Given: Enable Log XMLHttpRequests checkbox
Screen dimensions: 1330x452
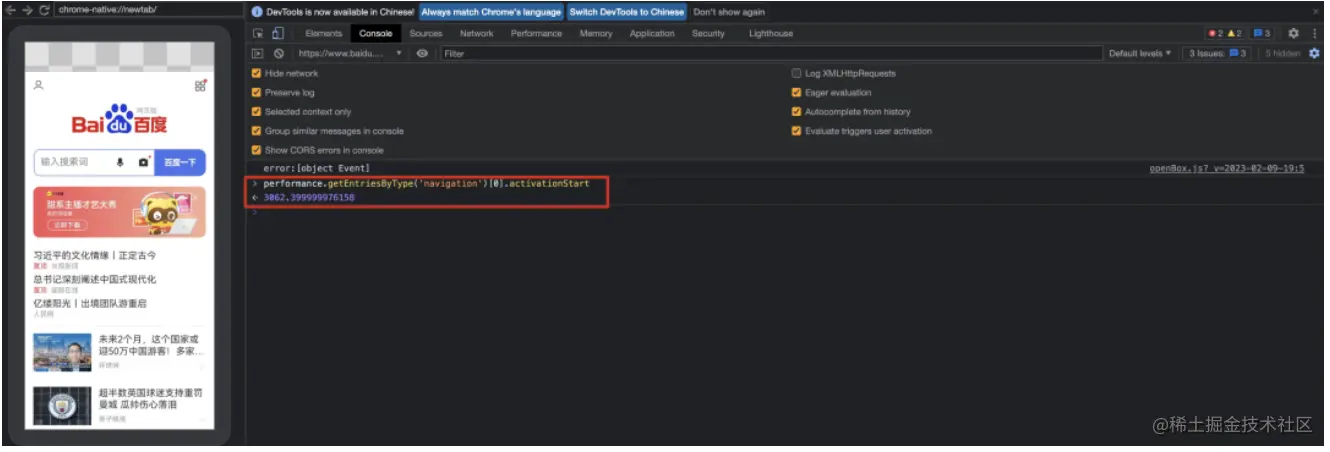Looking at the screenshot, I should 796,73.
